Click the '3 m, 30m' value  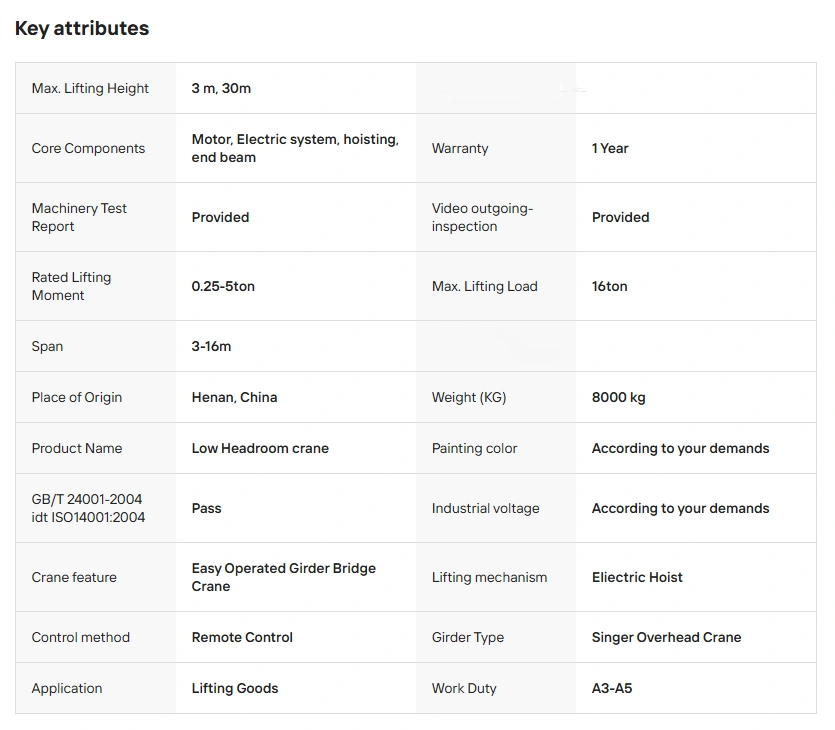(x=221, y=88)
